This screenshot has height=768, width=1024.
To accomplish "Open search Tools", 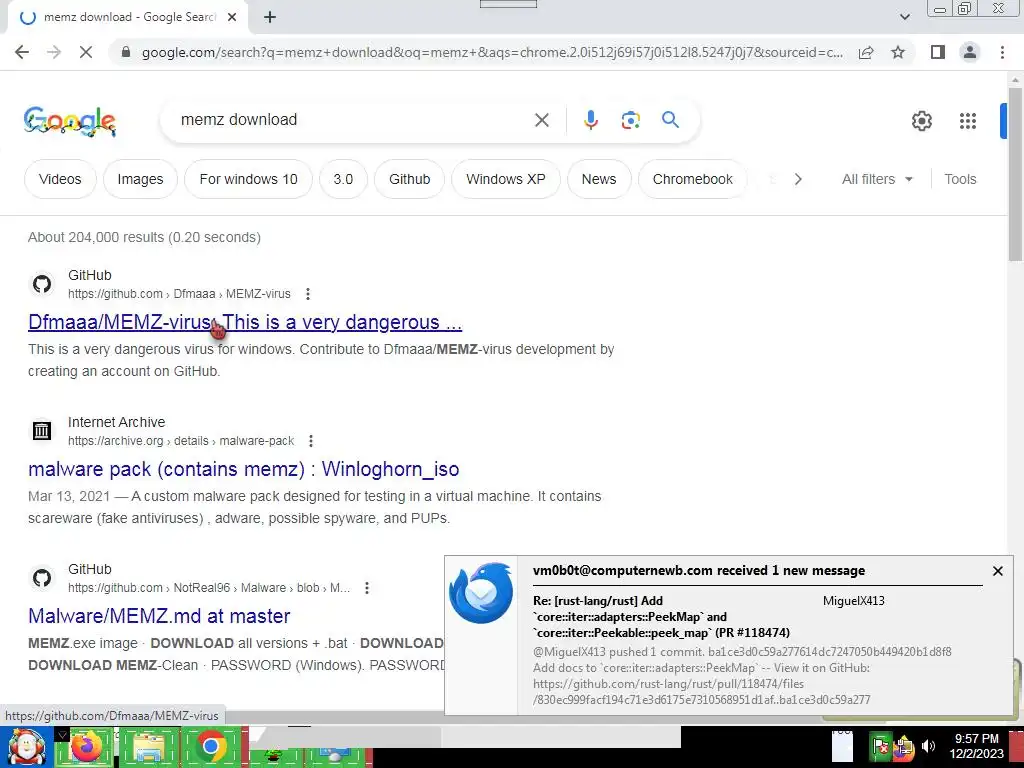I will [960, 179].
